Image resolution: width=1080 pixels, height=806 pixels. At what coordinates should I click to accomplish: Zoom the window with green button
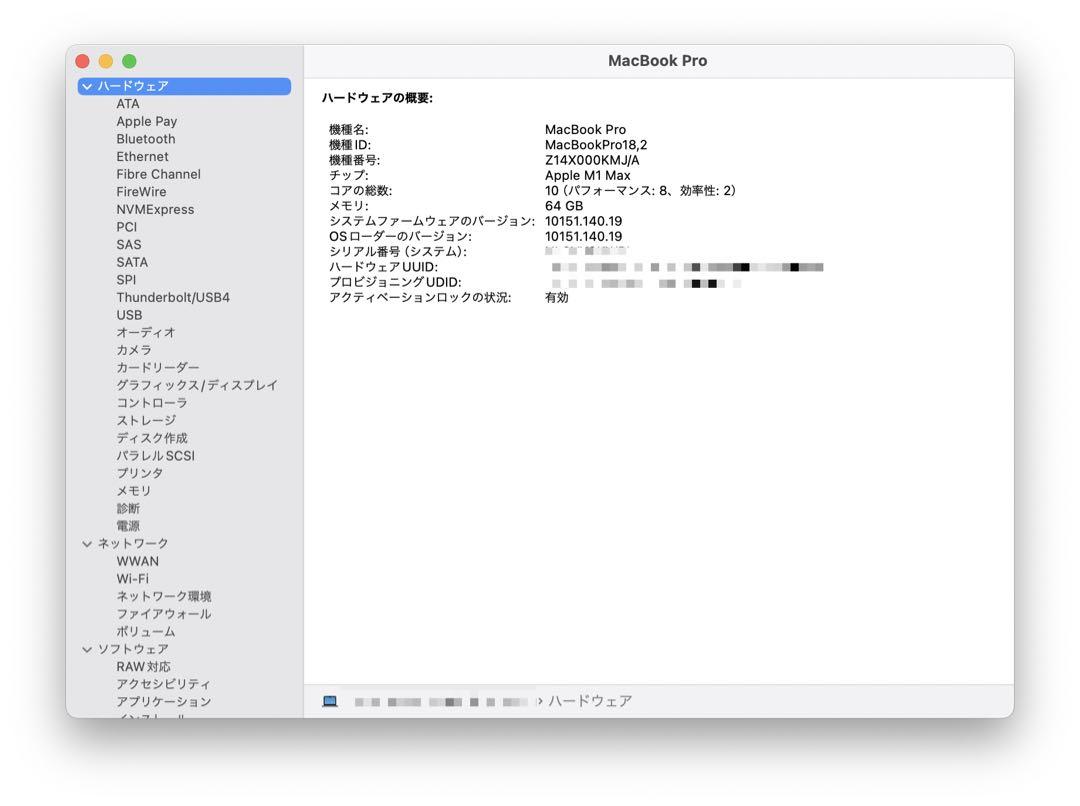(129, 61)
